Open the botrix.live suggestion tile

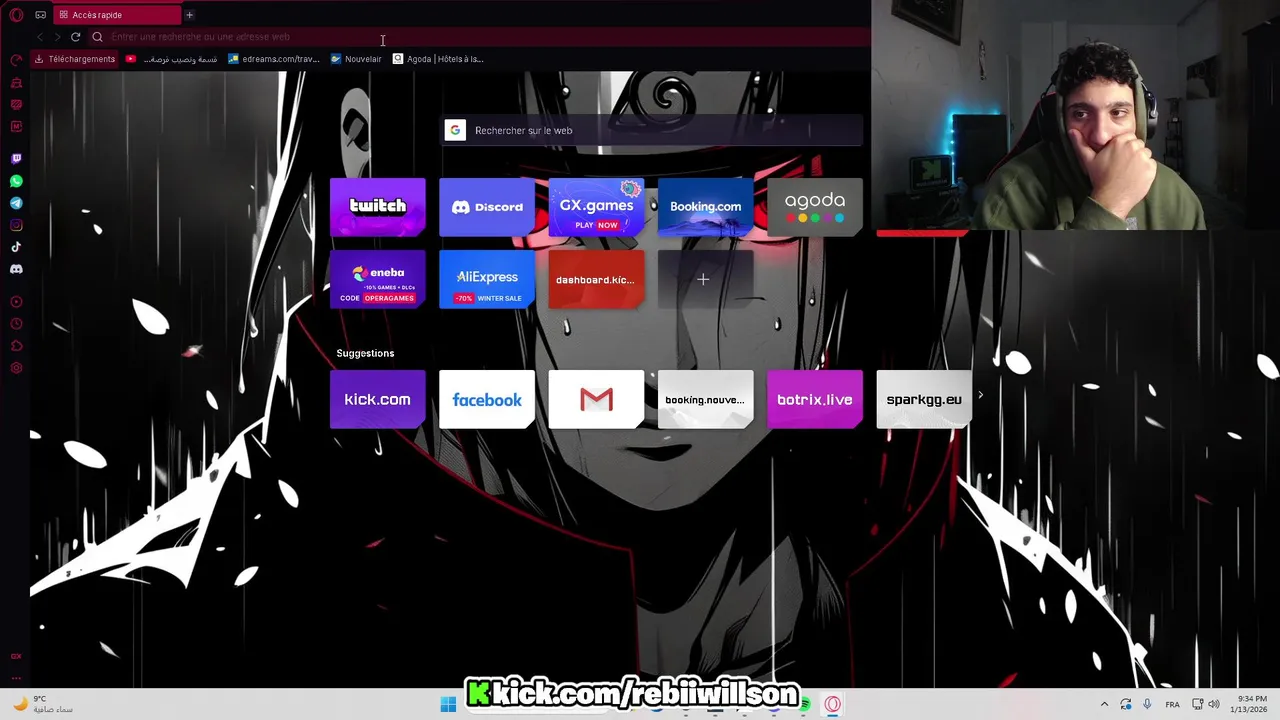pyautogui.click(x=815, y=399)
